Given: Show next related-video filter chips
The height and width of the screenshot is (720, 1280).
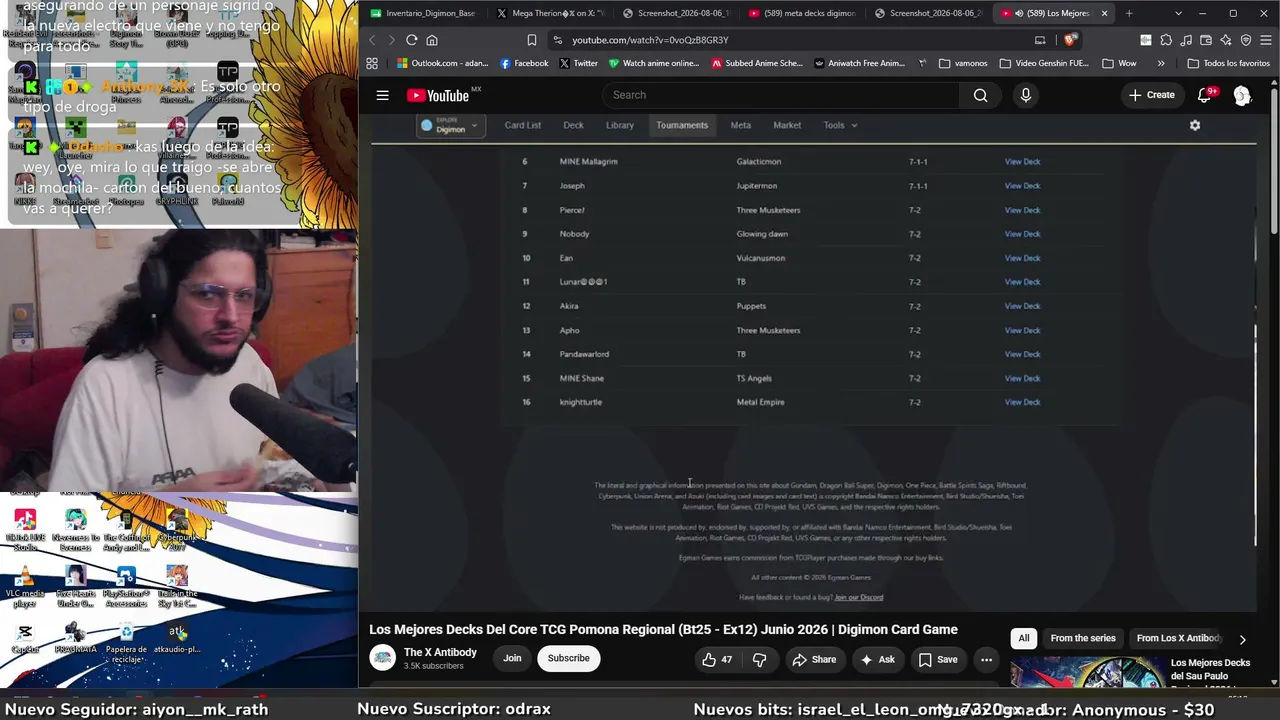Looking at the screenshot, I should [1242, 639].
